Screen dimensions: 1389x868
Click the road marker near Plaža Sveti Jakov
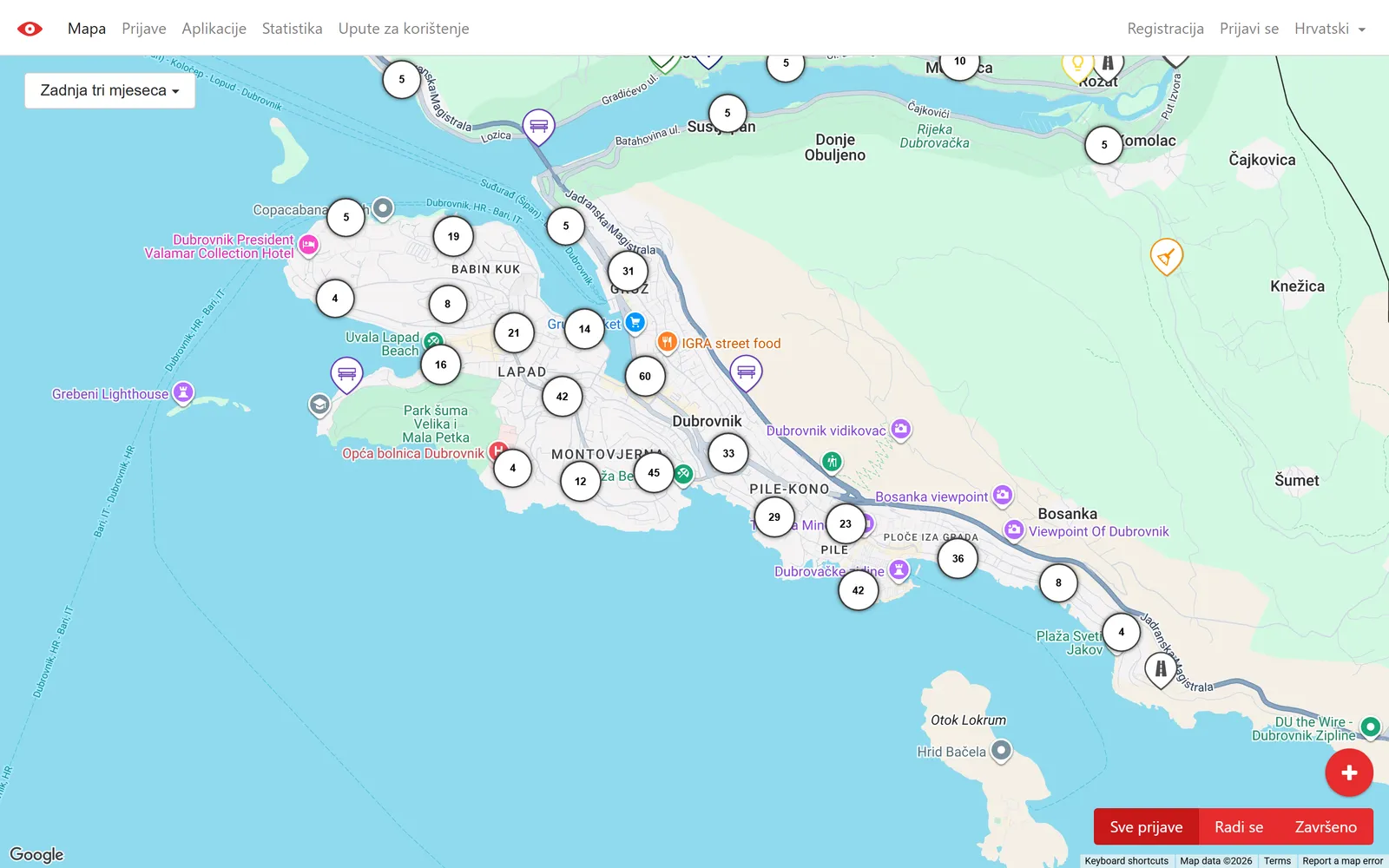pyautogui.click(x=1161, y=669)
